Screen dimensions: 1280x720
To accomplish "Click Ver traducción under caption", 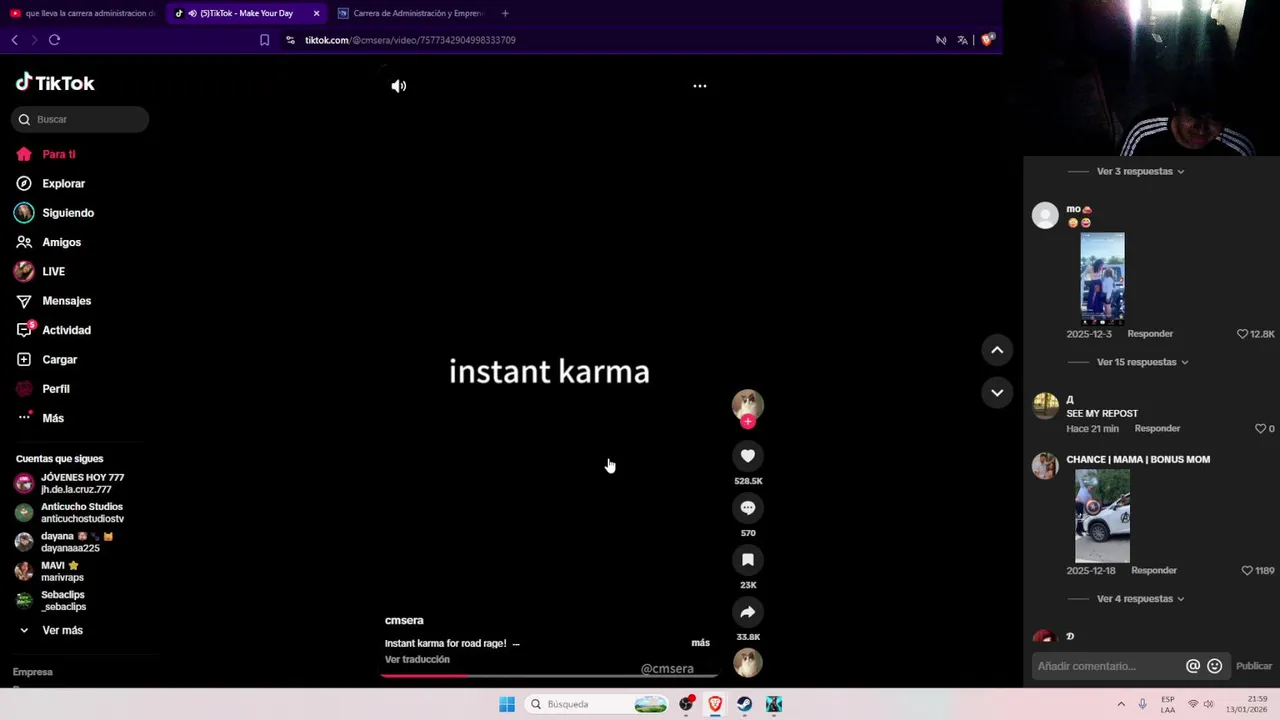I will (417, 660).
